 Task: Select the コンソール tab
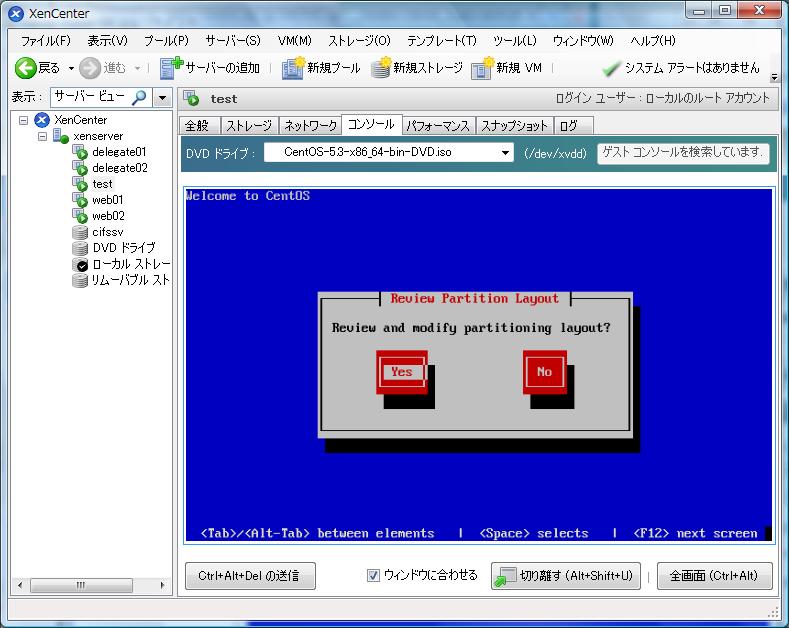(x=371, y=124)
